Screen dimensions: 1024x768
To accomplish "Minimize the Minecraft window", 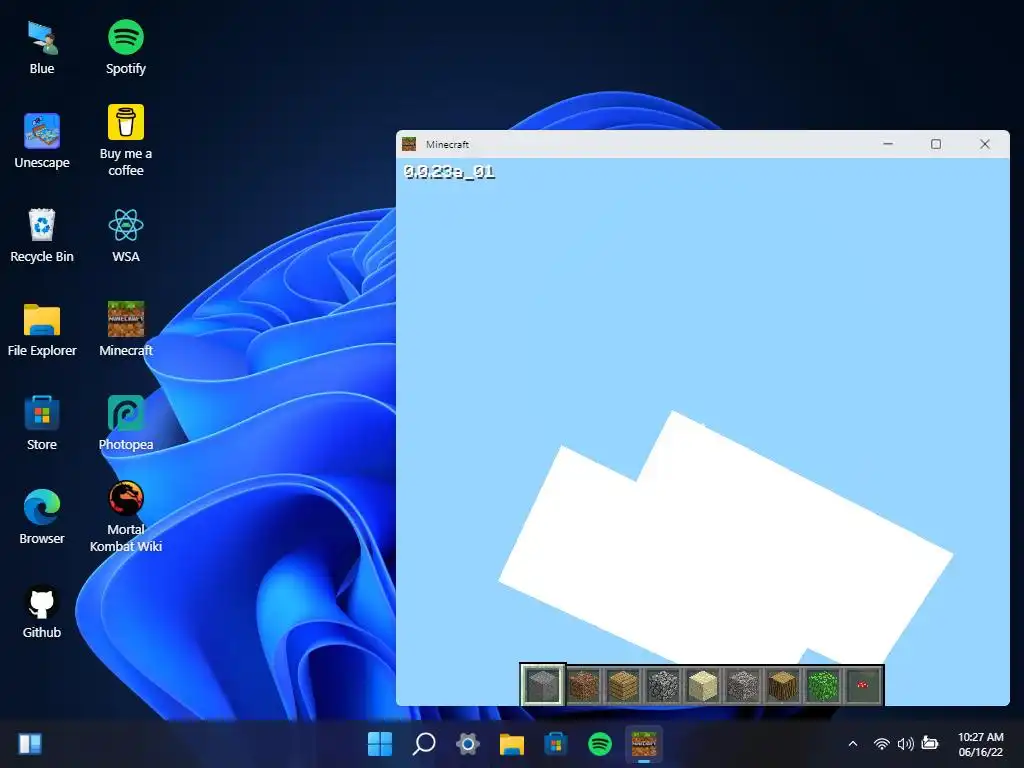I will click(x=888, y=144).
